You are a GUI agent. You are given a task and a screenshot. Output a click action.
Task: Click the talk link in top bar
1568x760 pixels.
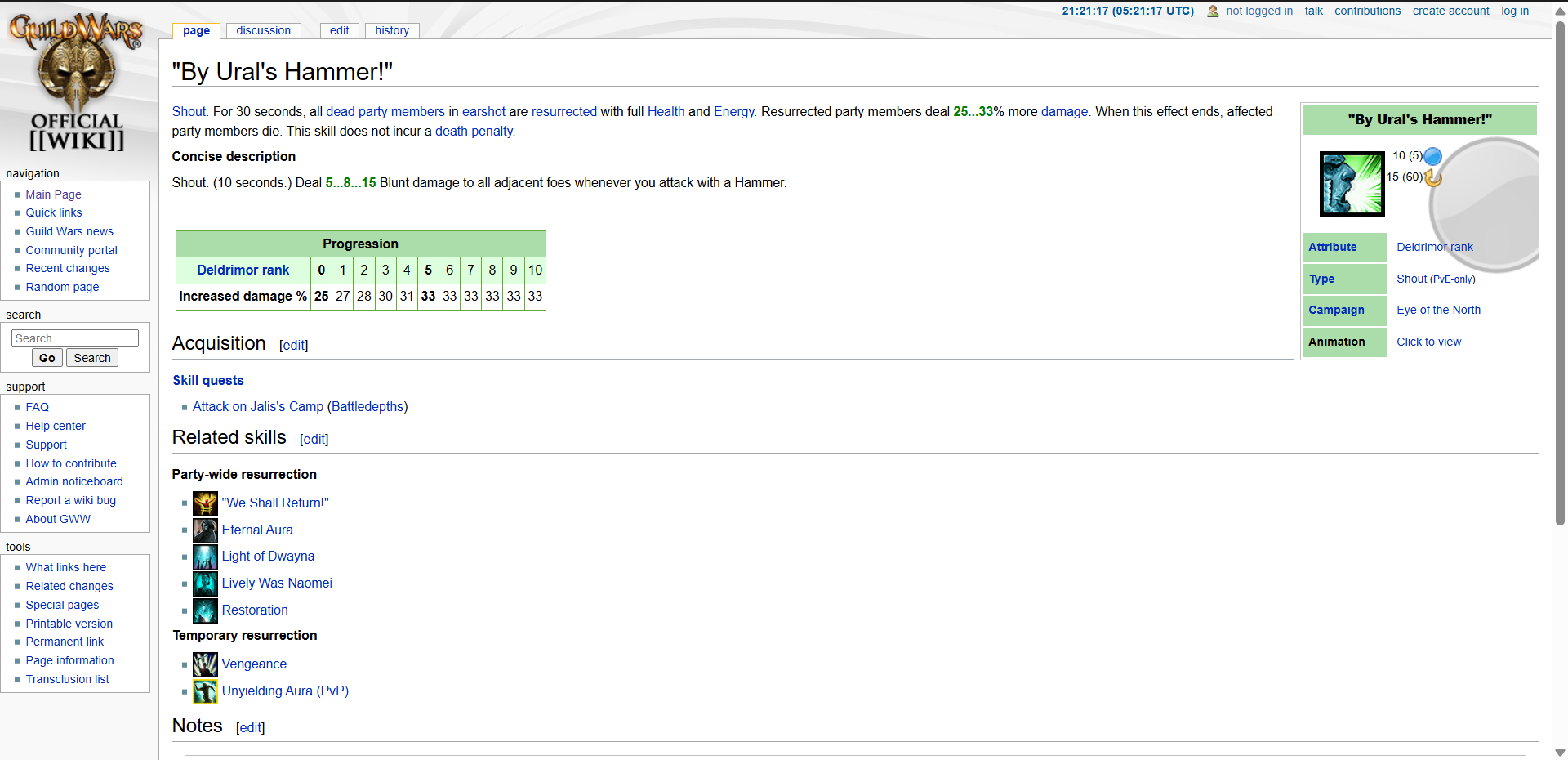point(1314,11)
